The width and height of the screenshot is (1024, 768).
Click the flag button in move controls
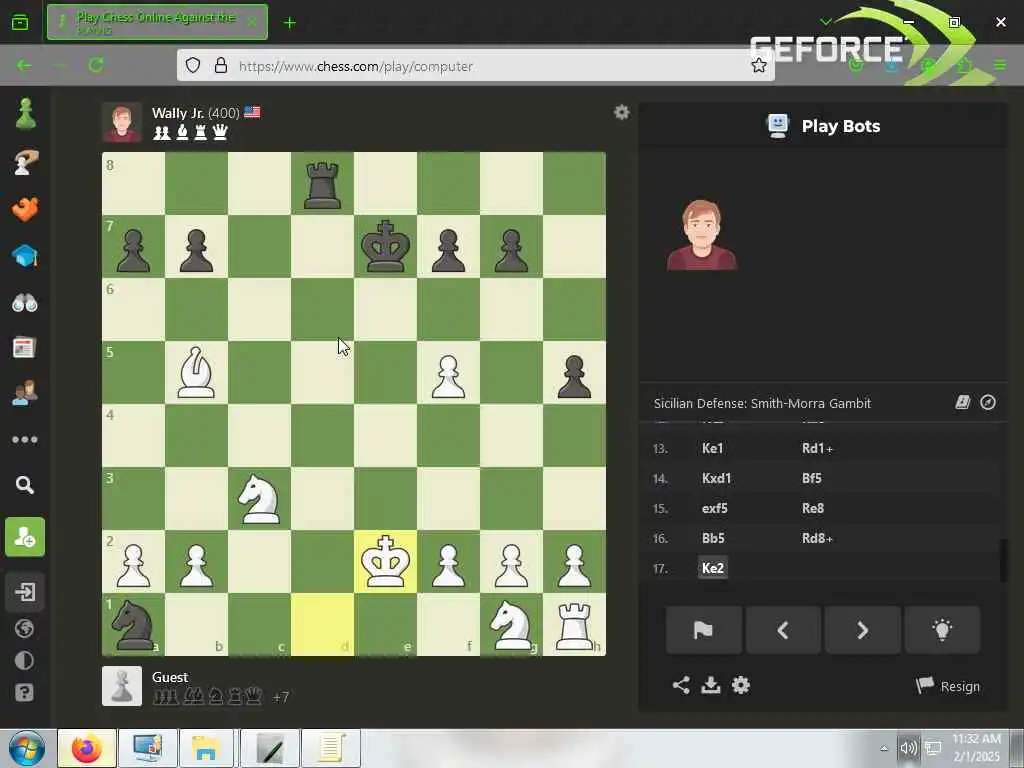coord(703,630)
